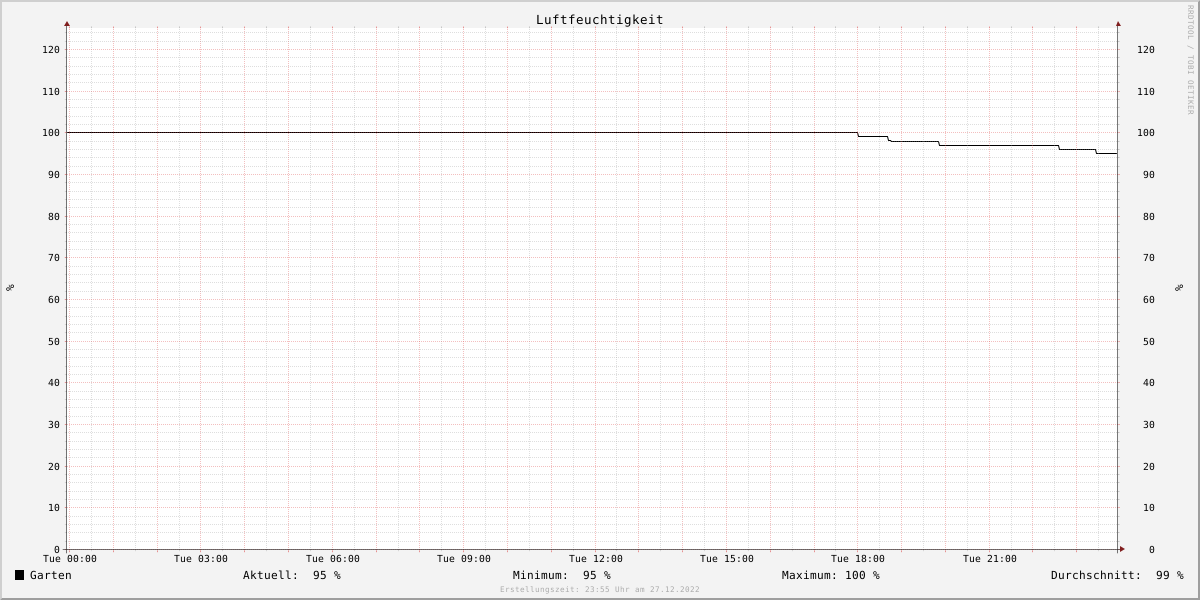Click the 100 label on the left axis
This screenshot has height=600, width=1200.
click(51, 133)
